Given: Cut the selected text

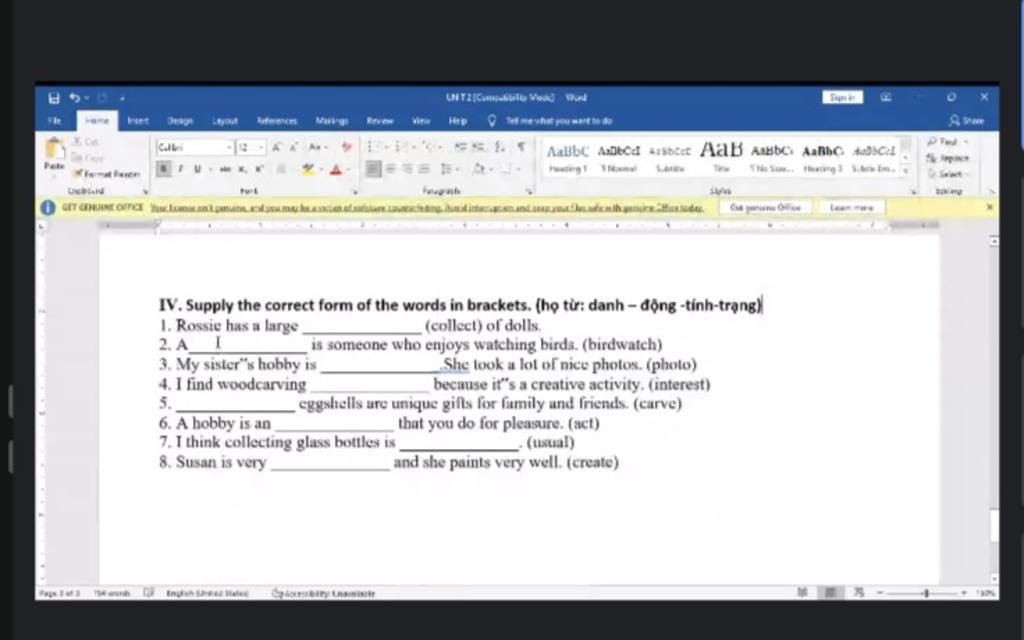Looking at the screenshot, I should tap(86, 141).
